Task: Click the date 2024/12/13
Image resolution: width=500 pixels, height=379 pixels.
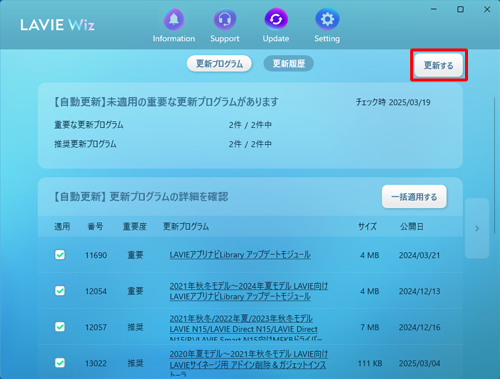Action: pos(420,291)
